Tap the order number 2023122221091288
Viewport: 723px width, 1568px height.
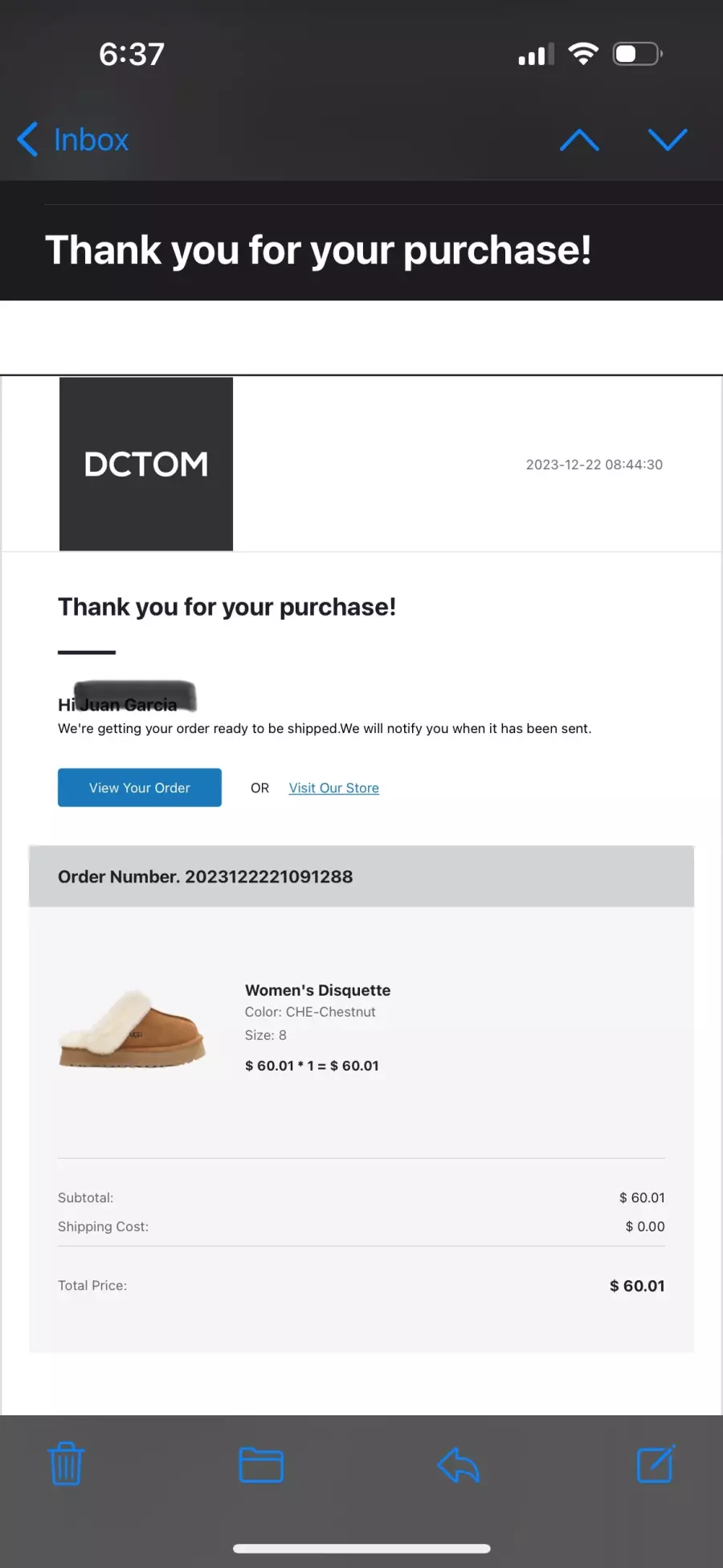[x=269, y=877]
